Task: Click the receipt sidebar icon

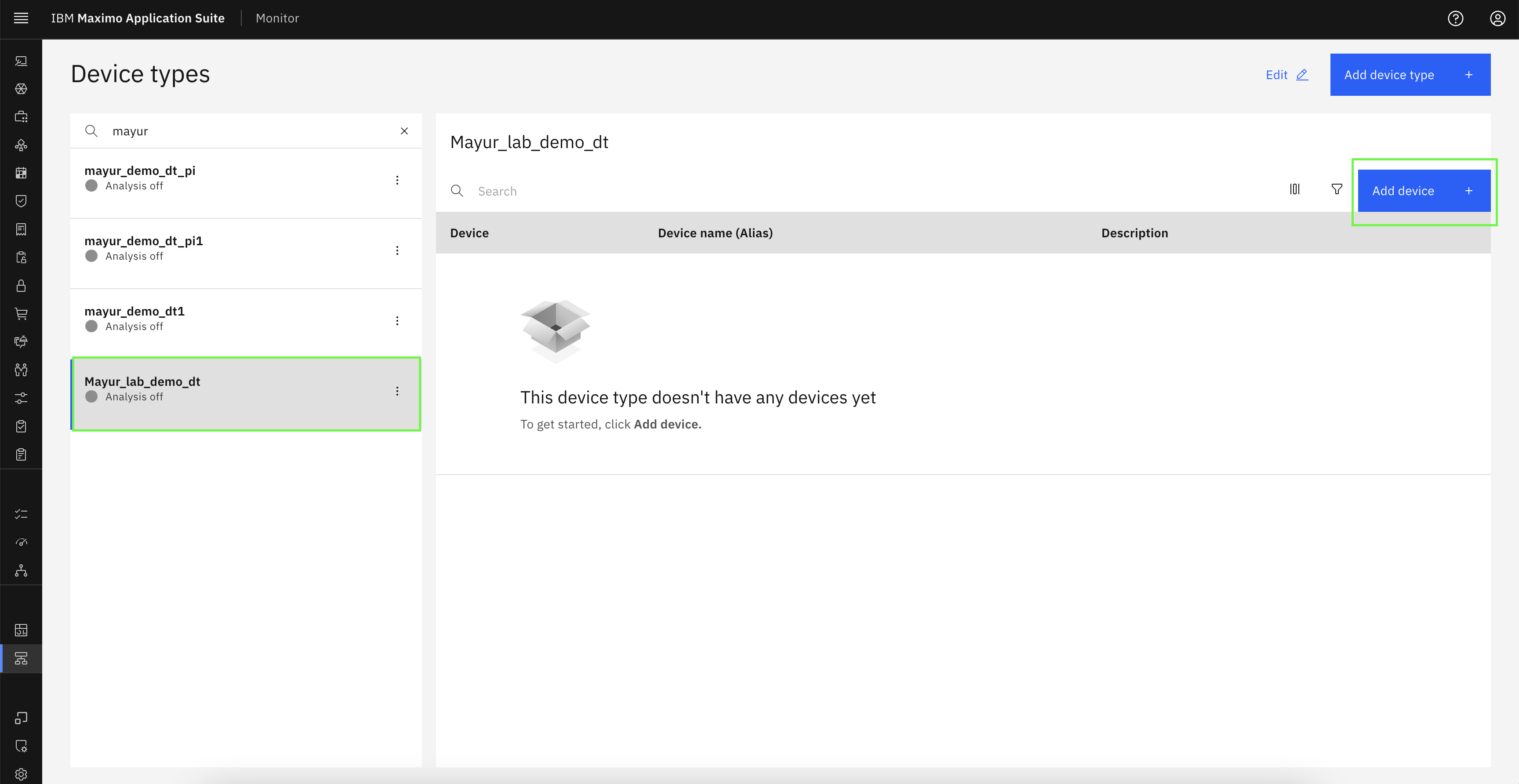Action: tap(21, 229)
